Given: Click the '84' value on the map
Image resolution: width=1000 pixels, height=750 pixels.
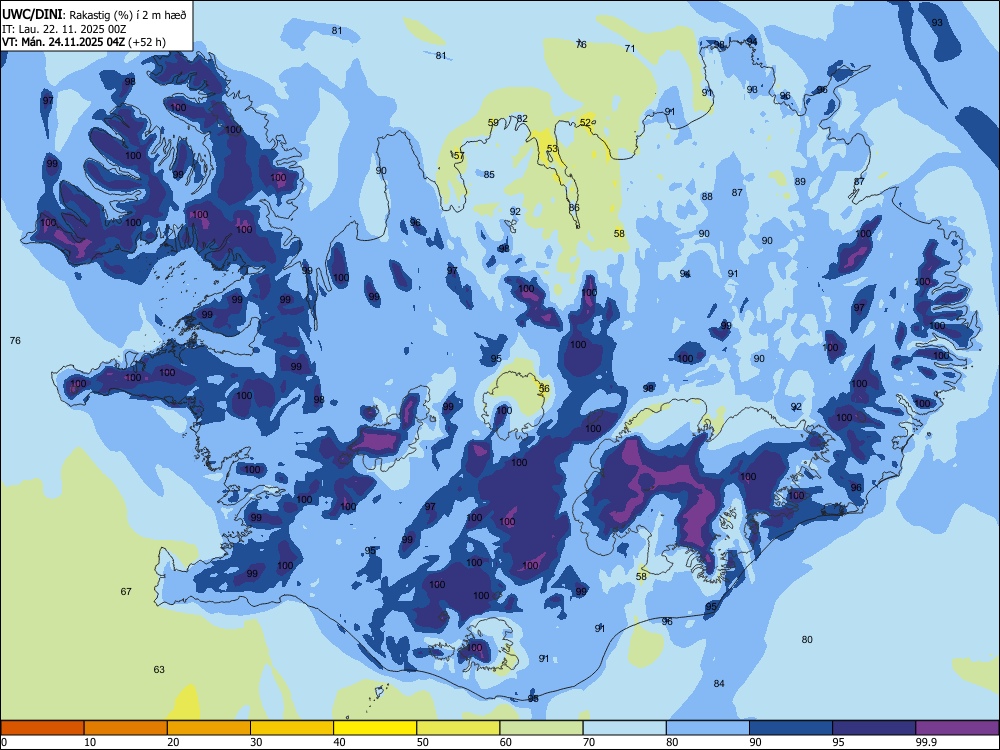Looking at the screenshot, I should [x=719, y=684].
